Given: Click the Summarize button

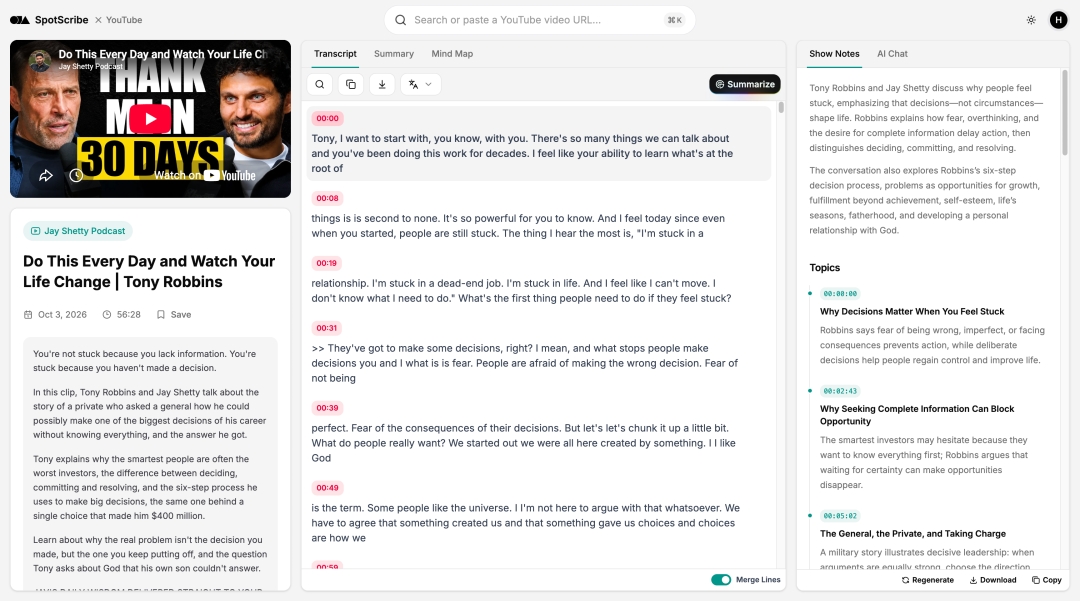Looking at the screenshot, I should click(x=745, y=84).
